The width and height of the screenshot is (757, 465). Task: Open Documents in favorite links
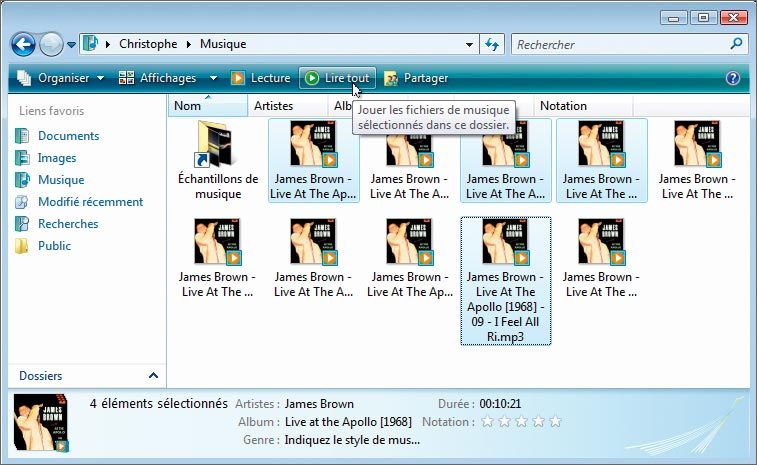[57, 136]
